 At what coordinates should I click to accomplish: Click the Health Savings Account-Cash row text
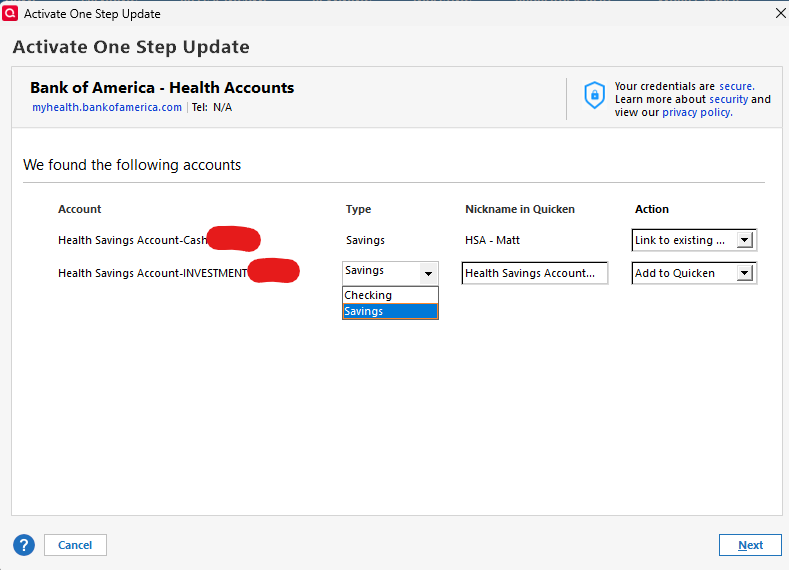[132, 240]
